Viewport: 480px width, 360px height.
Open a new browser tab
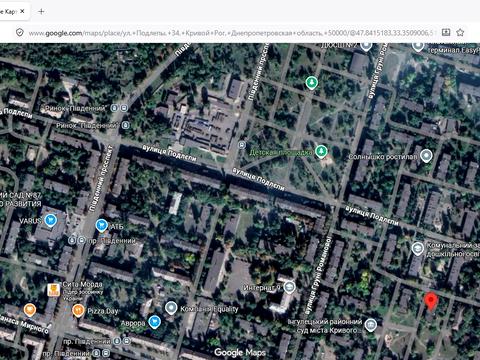(41, 12)
